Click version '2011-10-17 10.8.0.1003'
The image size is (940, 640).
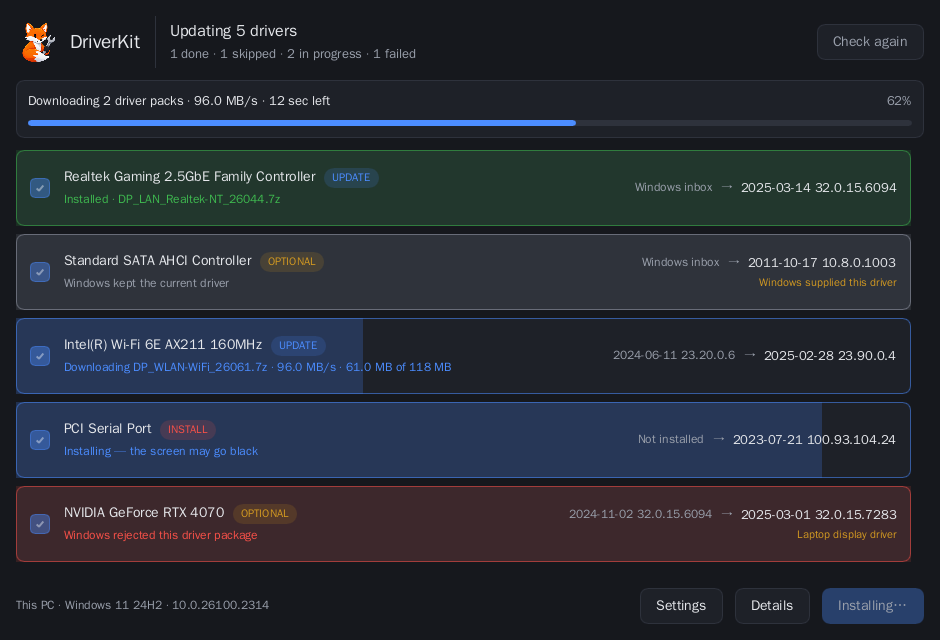(822, 262)
